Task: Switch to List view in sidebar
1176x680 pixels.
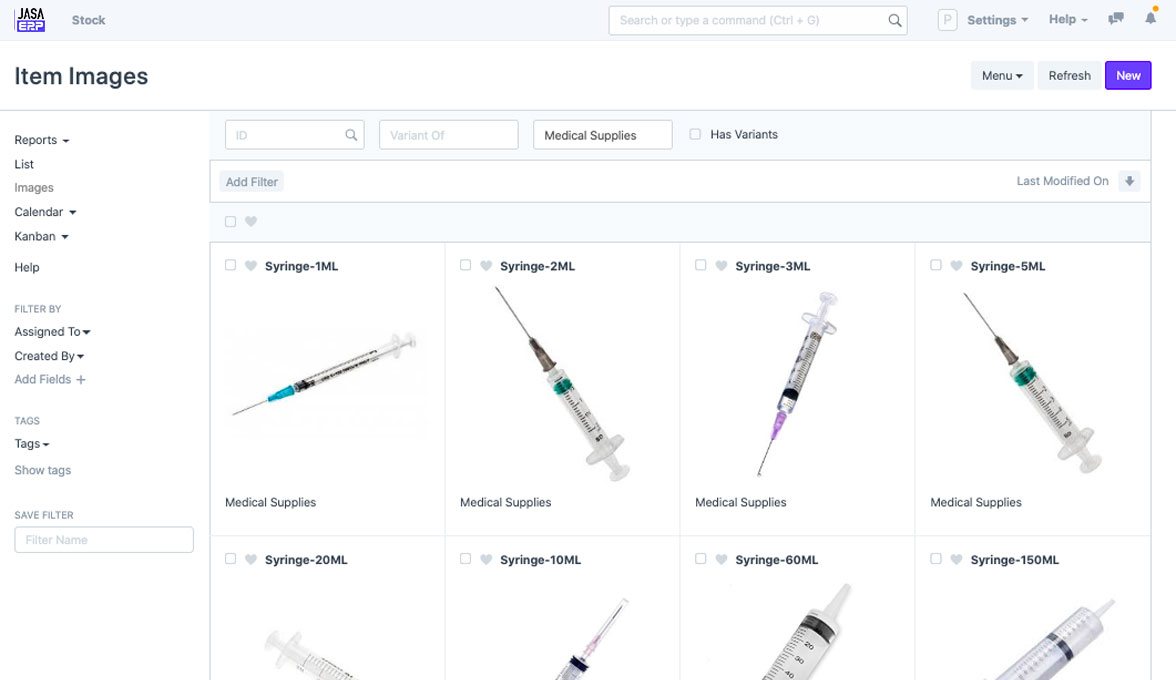Action: pos(24,164)
